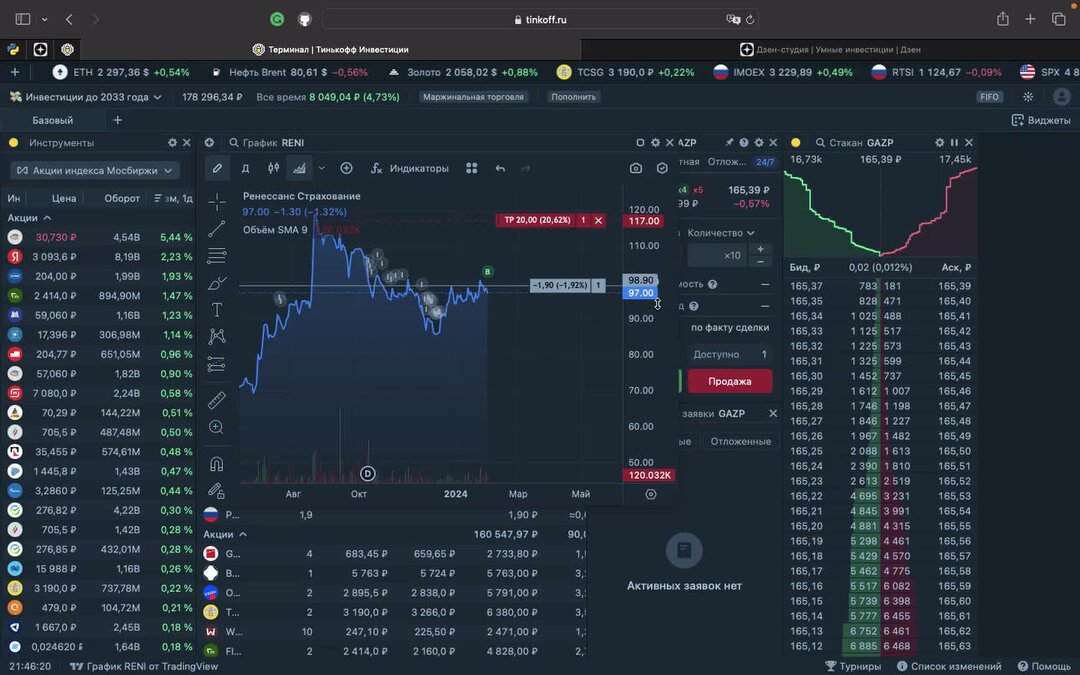Select the trend line tool

[x=217, y=229]
